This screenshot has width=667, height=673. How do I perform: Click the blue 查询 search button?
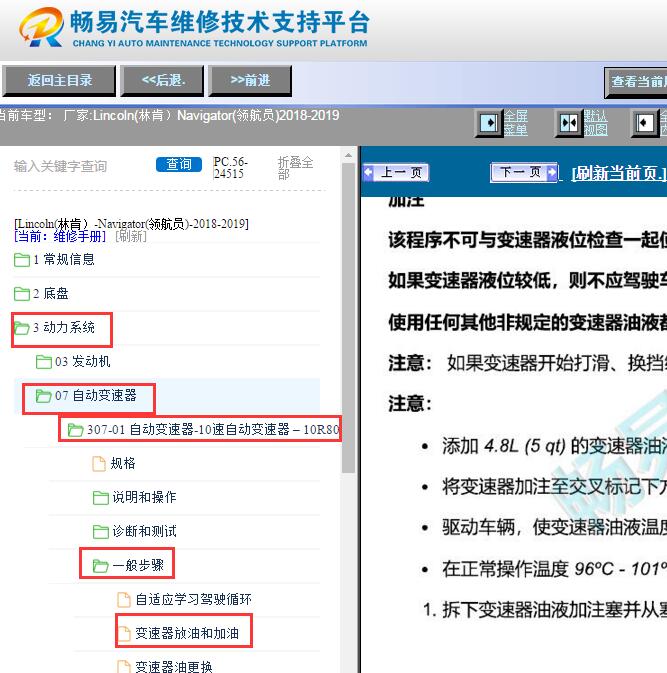(x=179, y=164)
